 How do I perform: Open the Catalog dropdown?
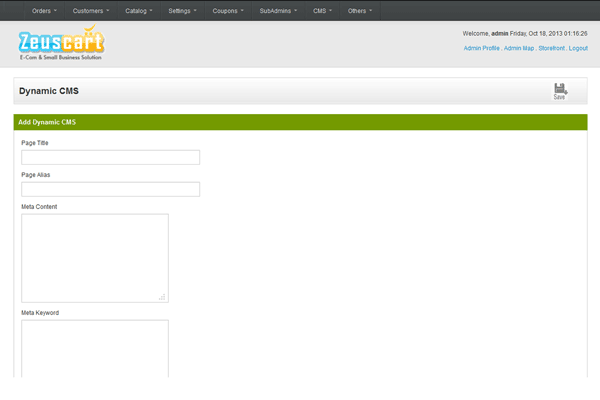(x=140, y=10)
